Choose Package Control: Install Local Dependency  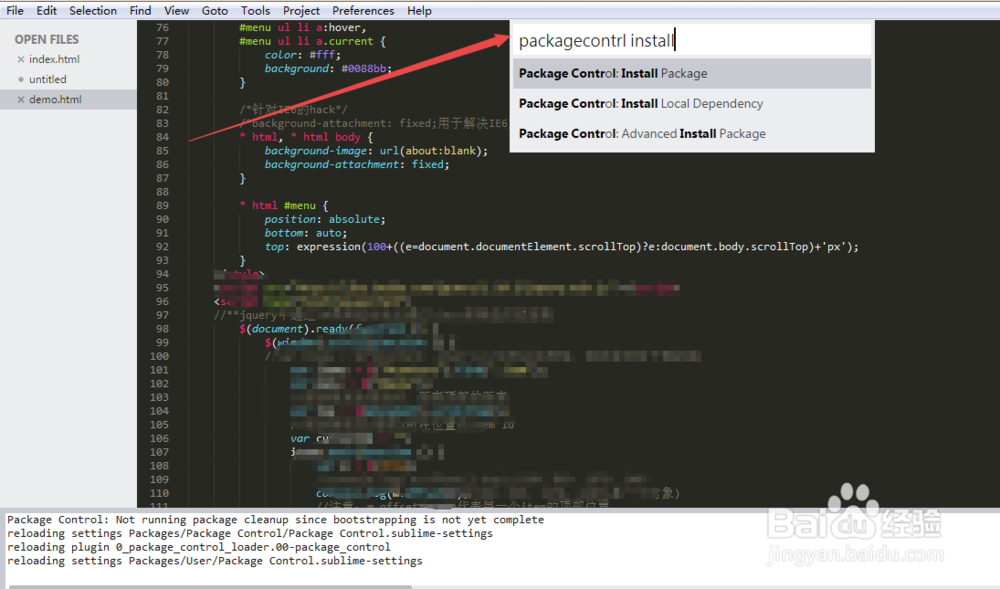tap(639, 103)
